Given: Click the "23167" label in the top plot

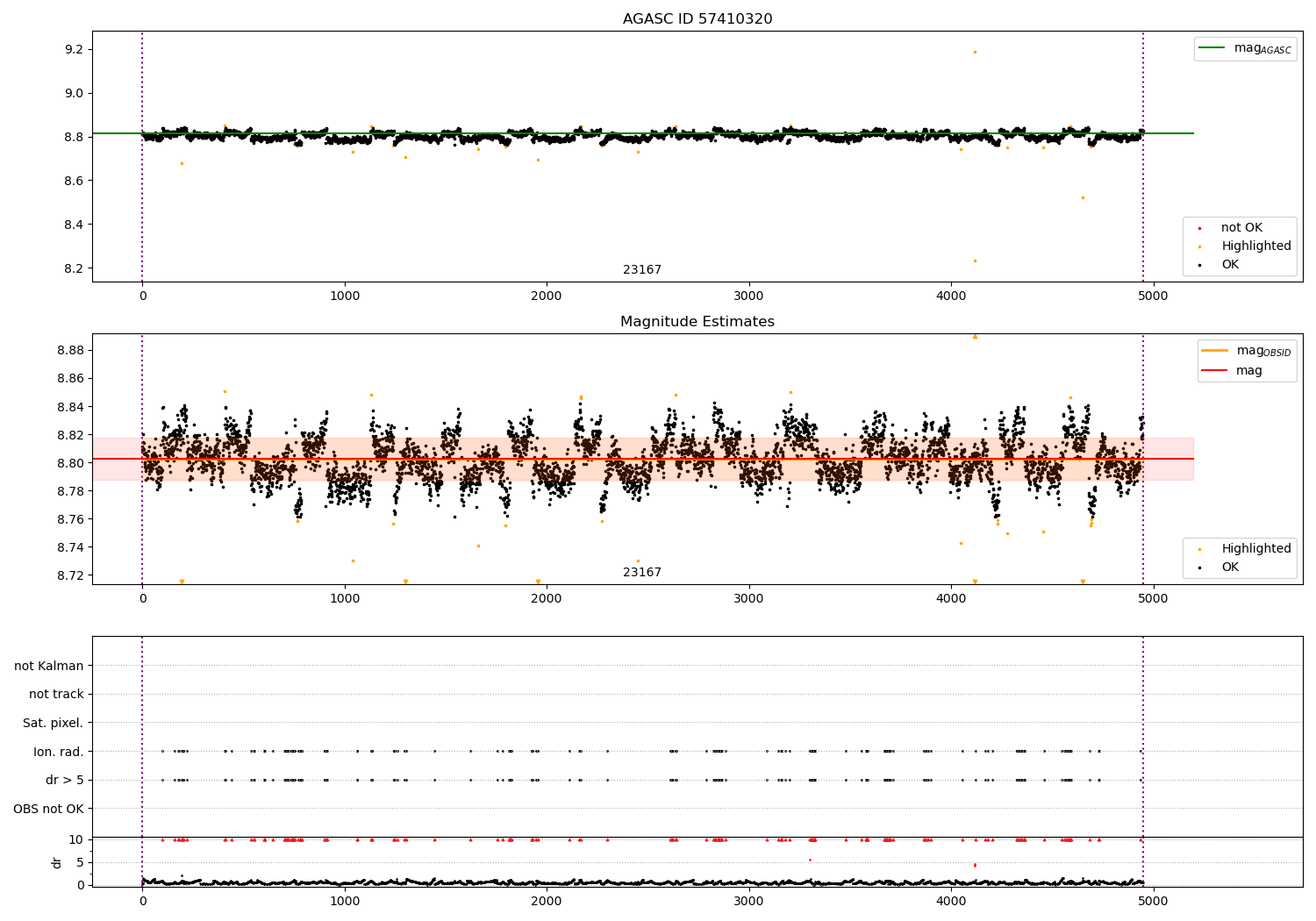Looking at the screenshot, I should click(x=642, y=270).
